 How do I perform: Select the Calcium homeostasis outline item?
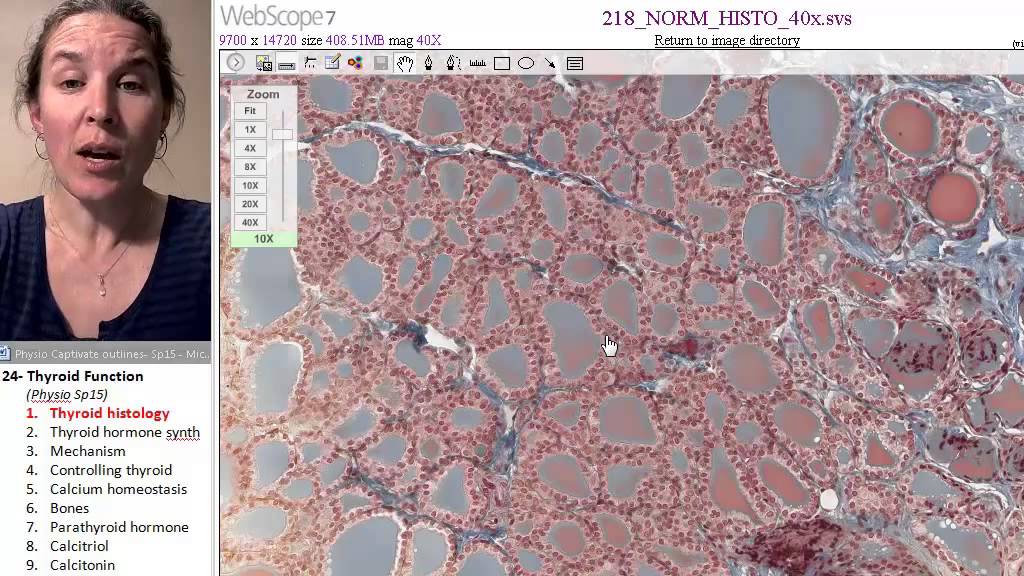click(118, 489)
